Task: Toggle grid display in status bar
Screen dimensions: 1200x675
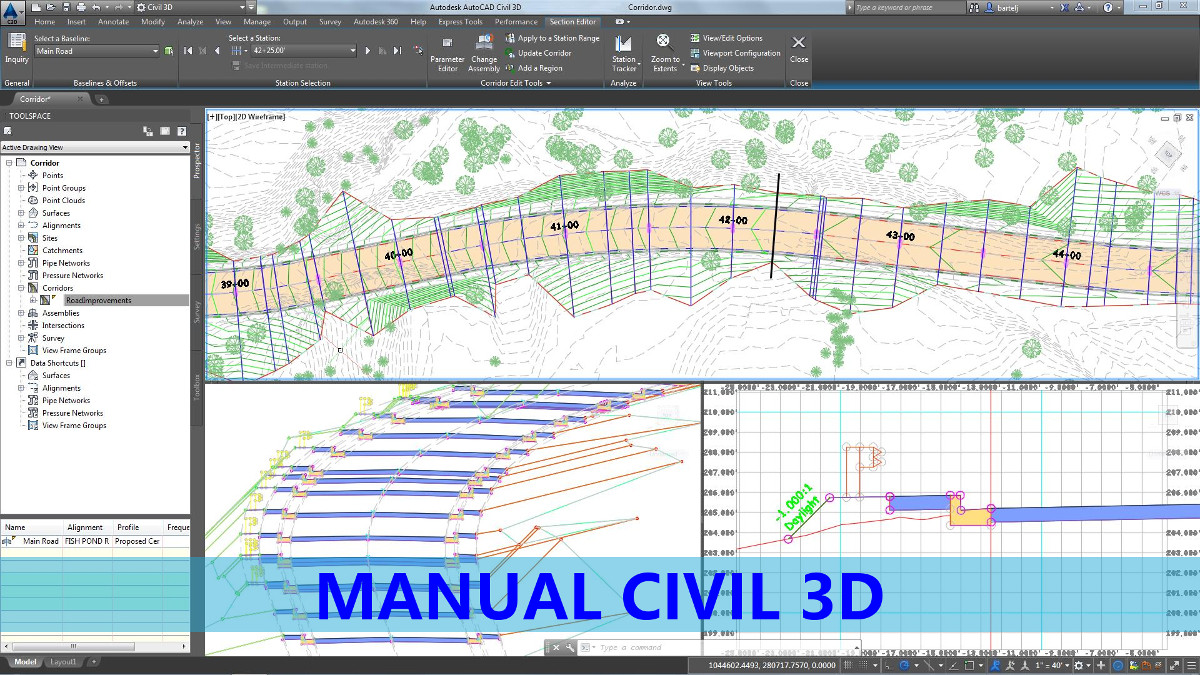Action: coord(847,665)
